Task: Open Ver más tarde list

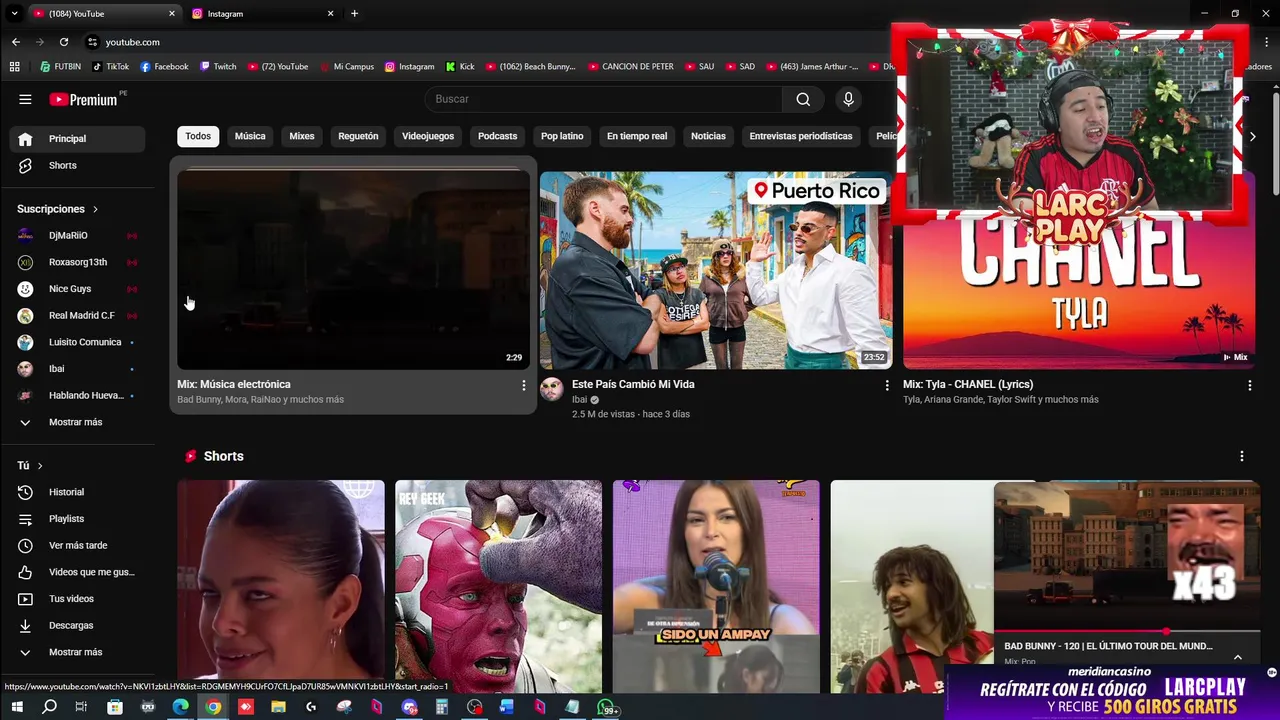Action: tap(77, 545)
